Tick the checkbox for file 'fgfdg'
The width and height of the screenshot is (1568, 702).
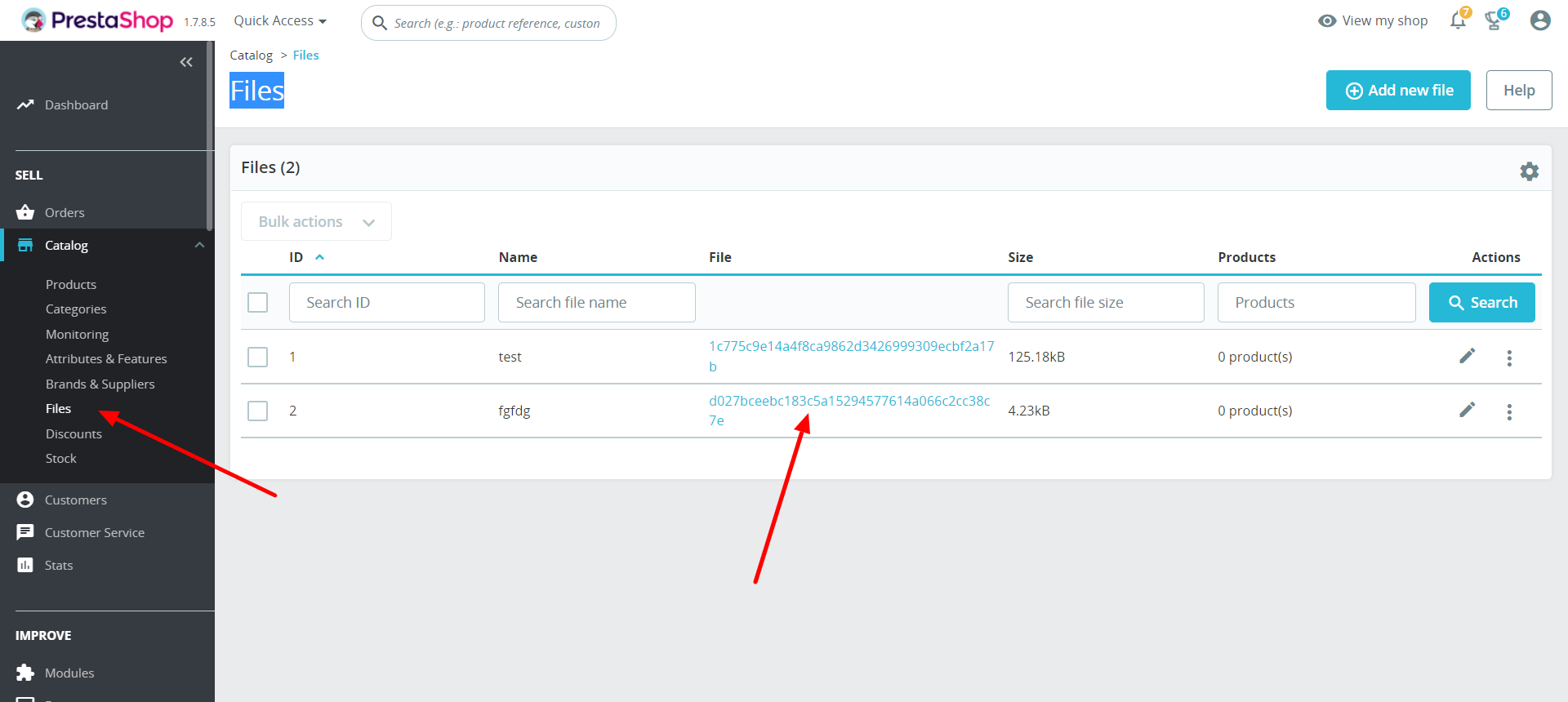257,411
